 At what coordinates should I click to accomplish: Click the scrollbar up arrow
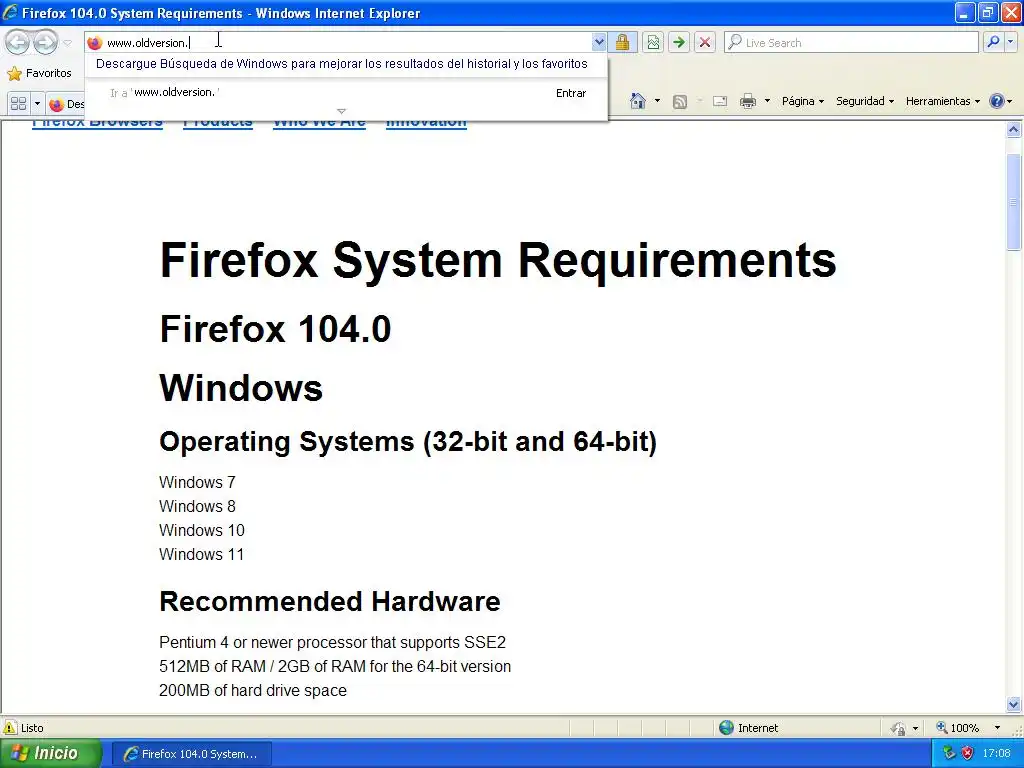[1014, 130]
